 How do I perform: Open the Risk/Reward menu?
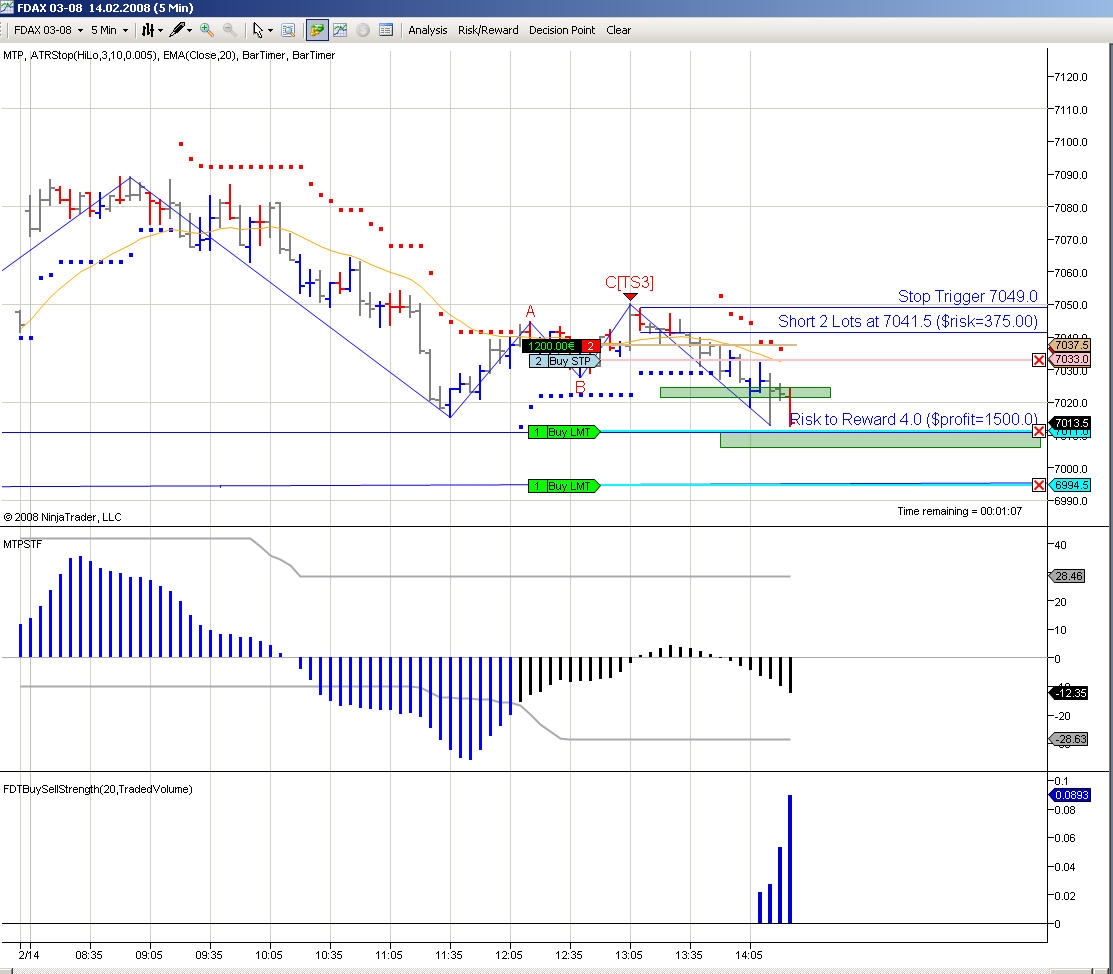pos(488,30)
